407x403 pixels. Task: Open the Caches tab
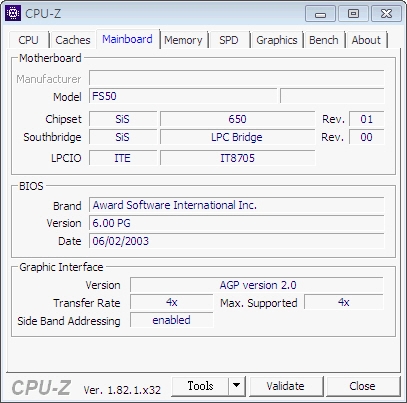pyautogui.click(x=73, y=40)
